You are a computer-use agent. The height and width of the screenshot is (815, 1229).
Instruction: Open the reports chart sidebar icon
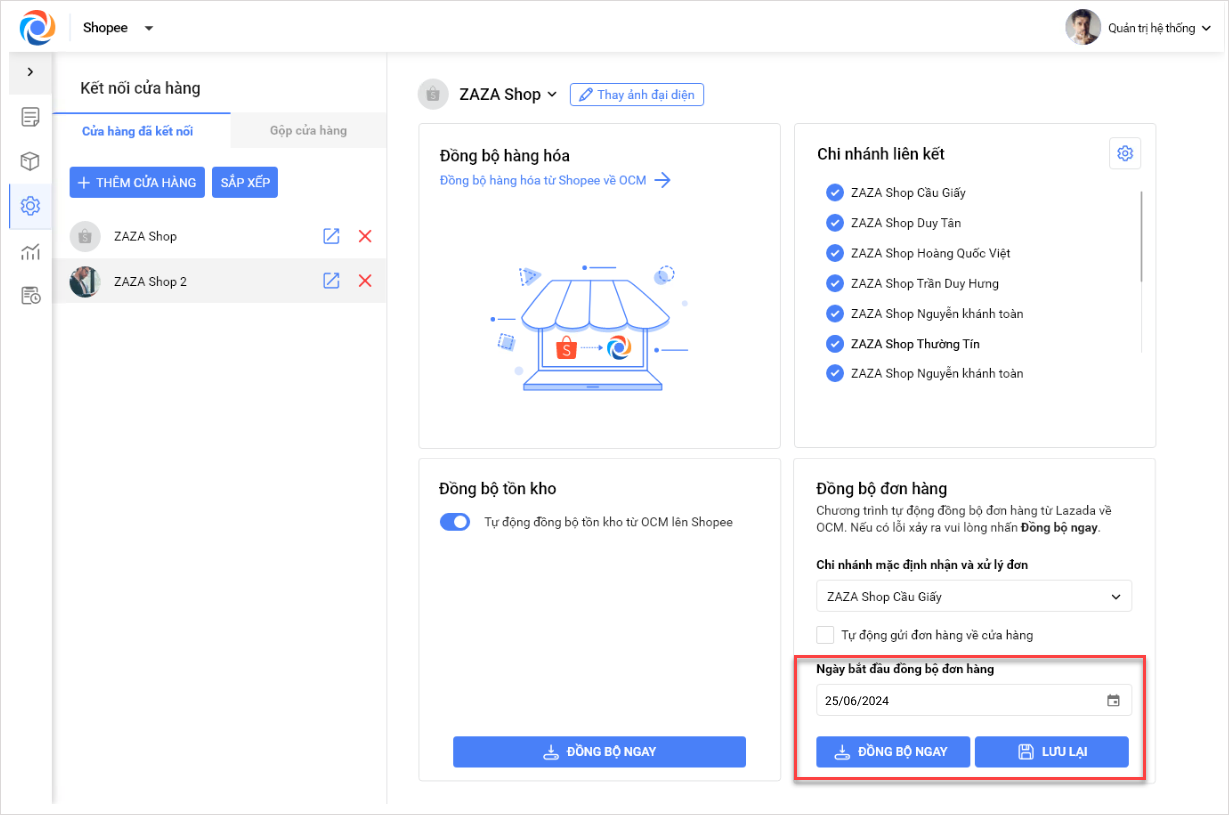30,251
